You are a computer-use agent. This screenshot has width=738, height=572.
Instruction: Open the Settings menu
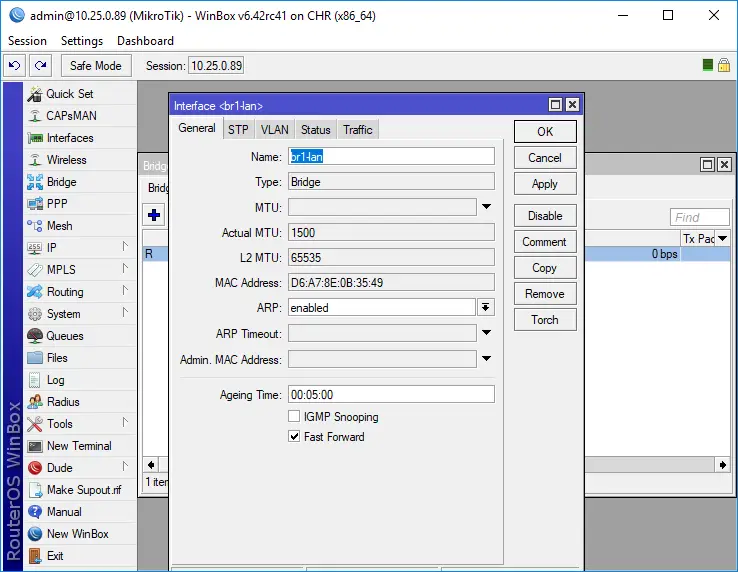click(x=82, y=41)
